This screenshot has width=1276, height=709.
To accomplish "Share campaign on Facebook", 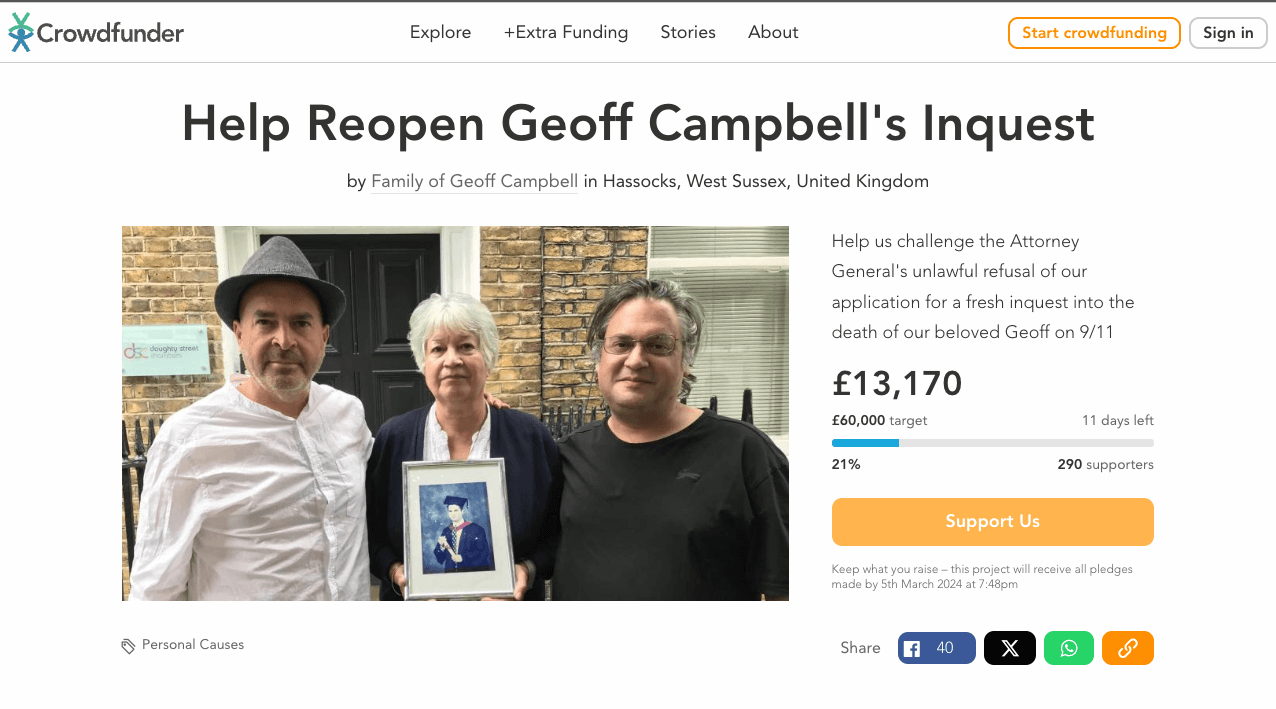I will (936, 648).
